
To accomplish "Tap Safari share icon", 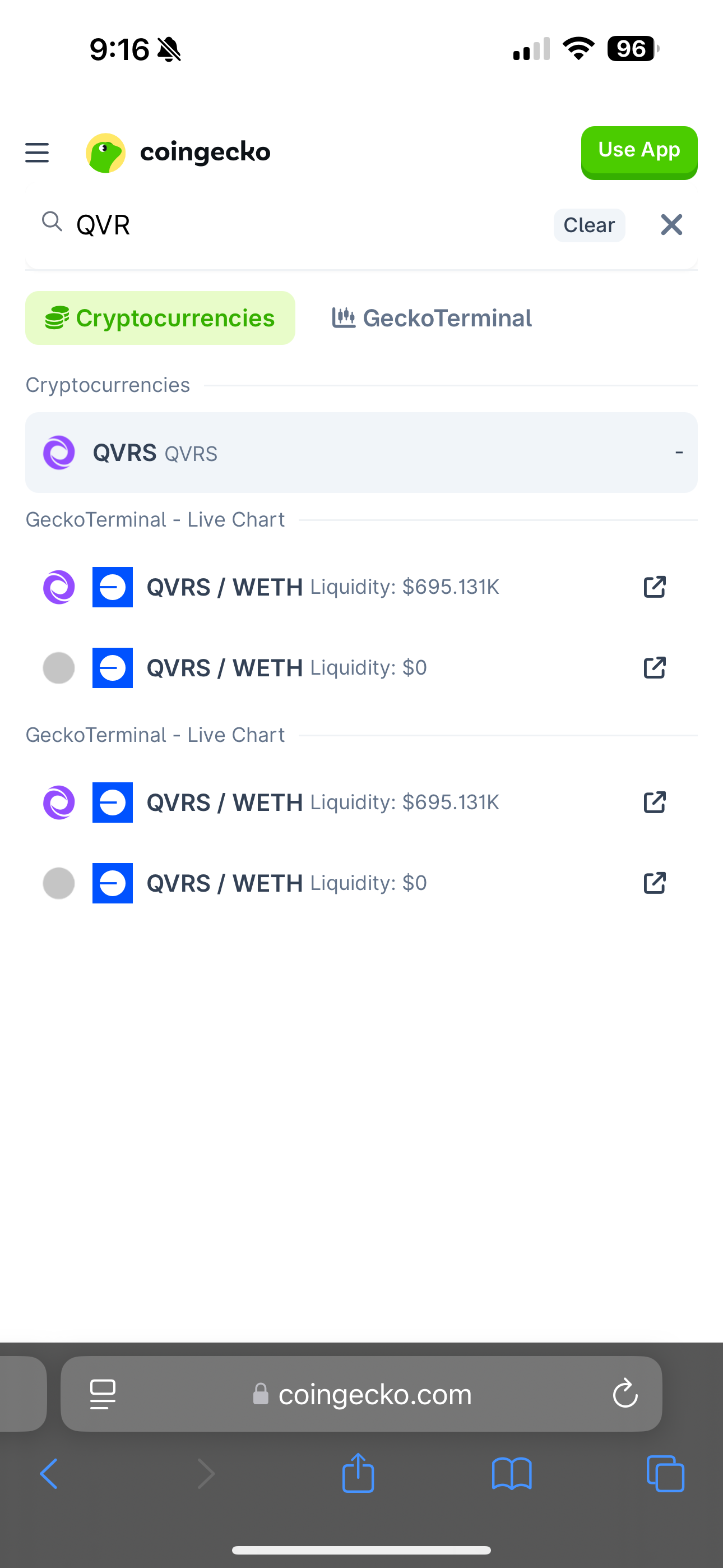I will 358,1474.
